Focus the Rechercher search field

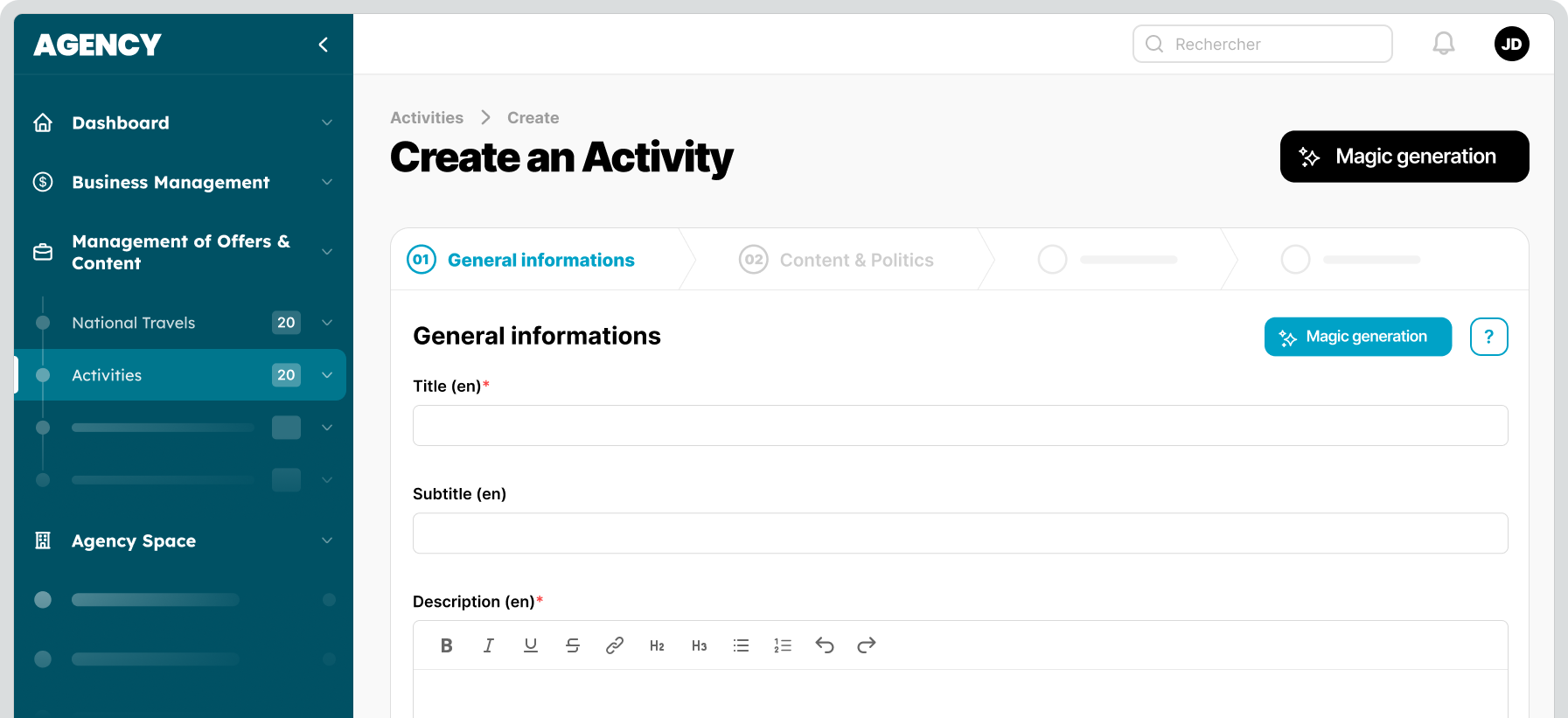tap(1263, 44)
